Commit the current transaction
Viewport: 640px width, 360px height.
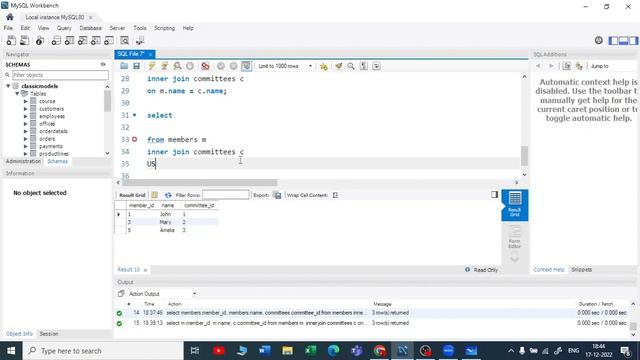coord(221,66)
